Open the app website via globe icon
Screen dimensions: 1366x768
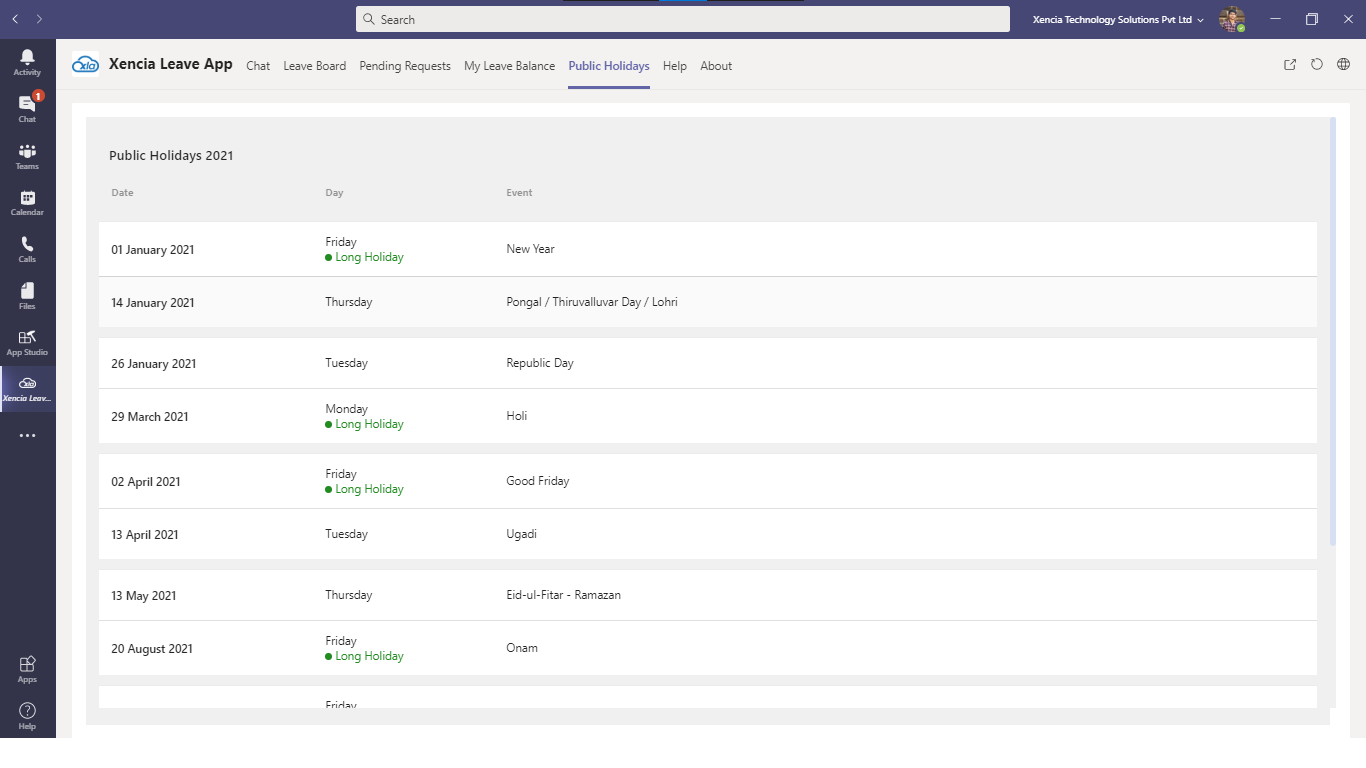[x=1344, y=64]
